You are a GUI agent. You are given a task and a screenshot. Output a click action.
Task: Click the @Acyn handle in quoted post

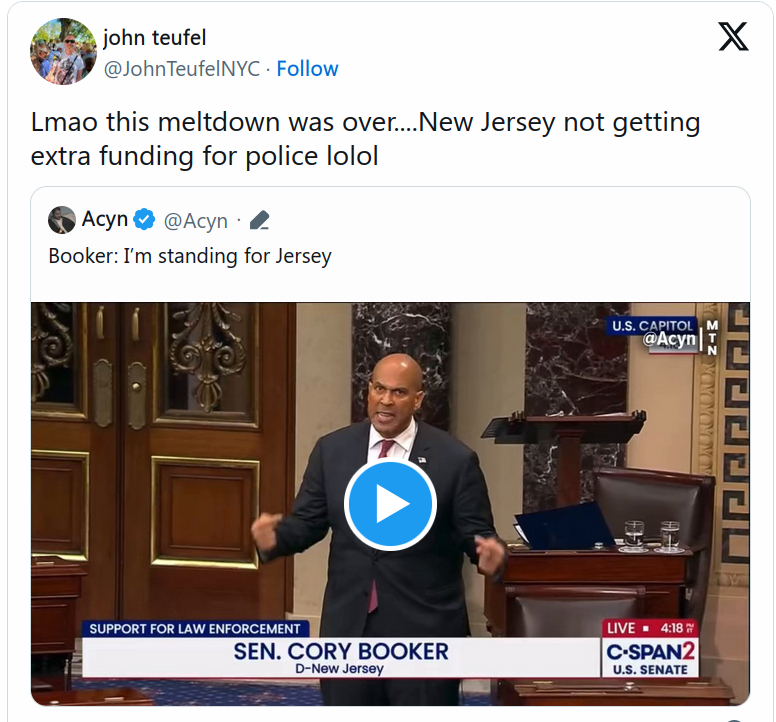tap(195, 221)
